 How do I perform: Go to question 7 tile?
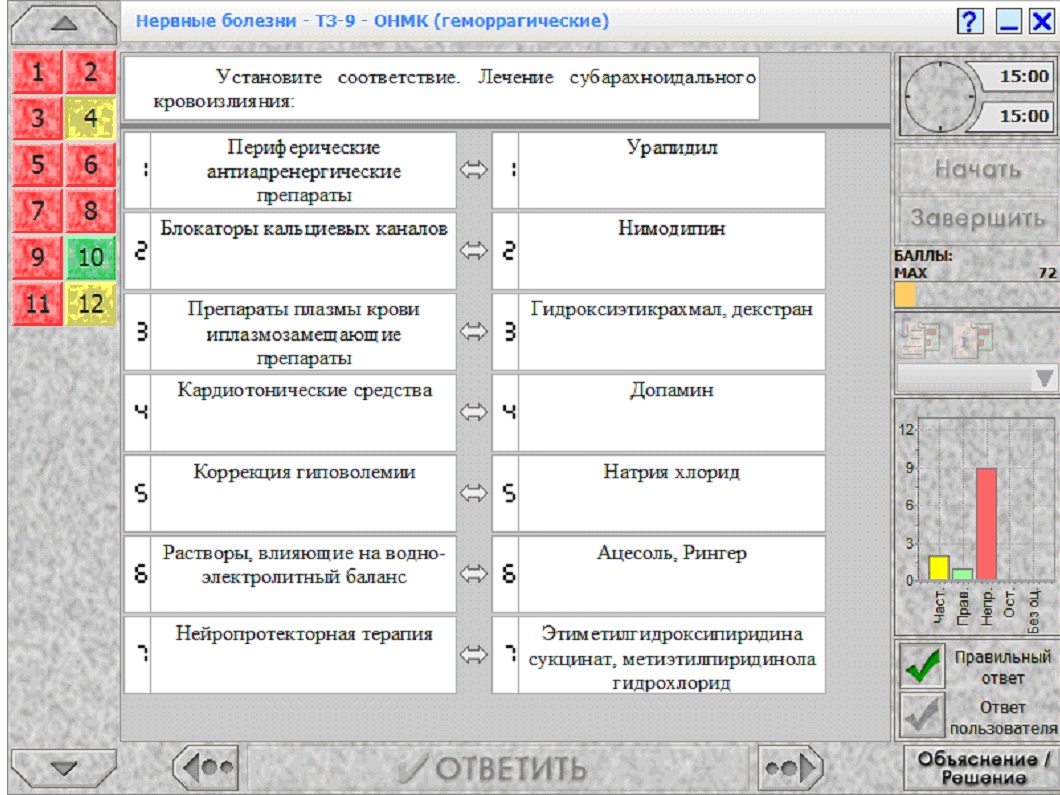37,211
